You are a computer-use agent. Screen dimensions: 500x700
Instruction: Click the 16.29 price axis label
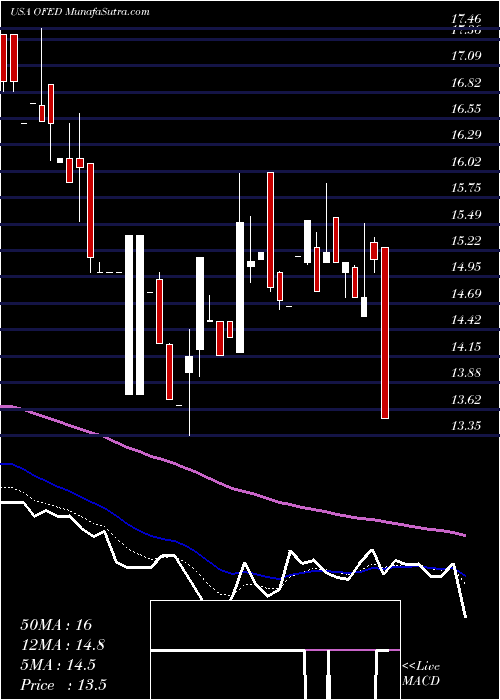point(466,135)
